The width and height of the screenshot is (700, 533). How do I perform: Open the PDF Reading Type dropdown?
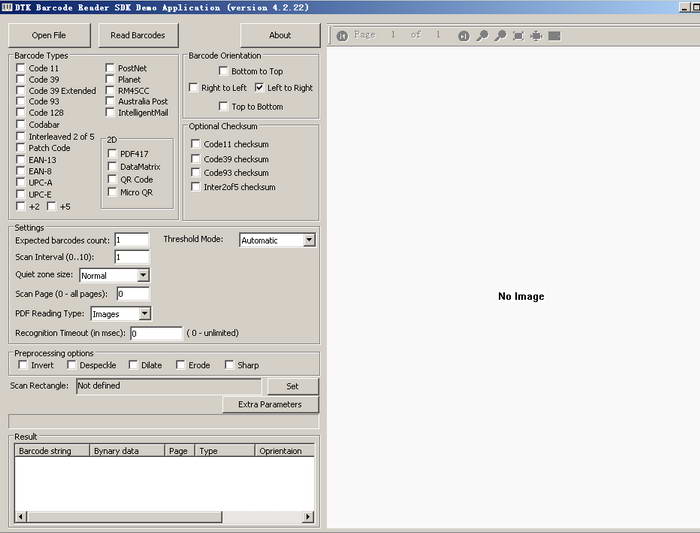(x=144, y=314)
